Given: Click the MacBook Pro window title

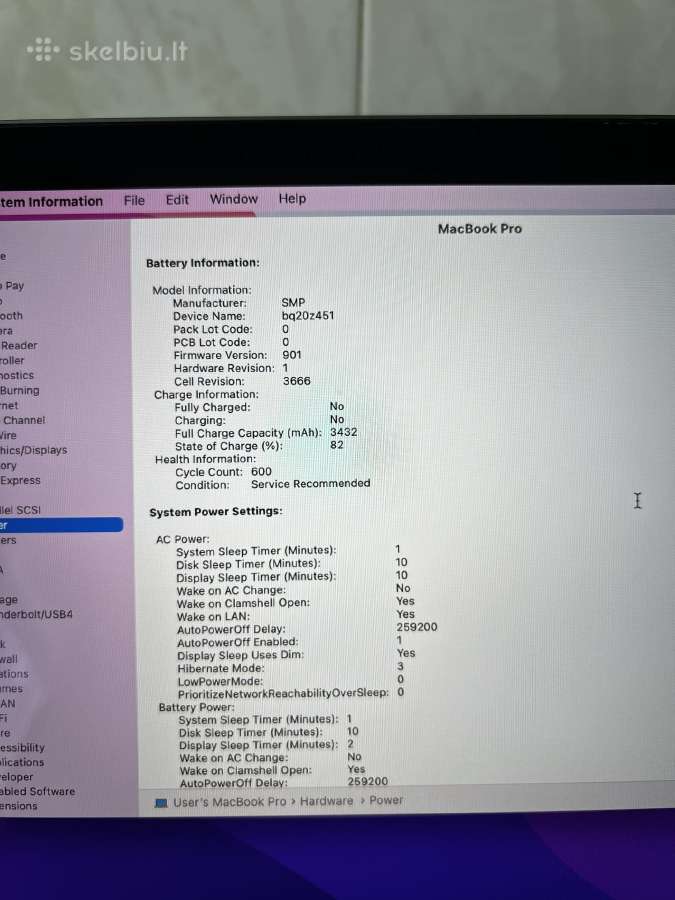Looking at the screenshot, I should [480, 228].
